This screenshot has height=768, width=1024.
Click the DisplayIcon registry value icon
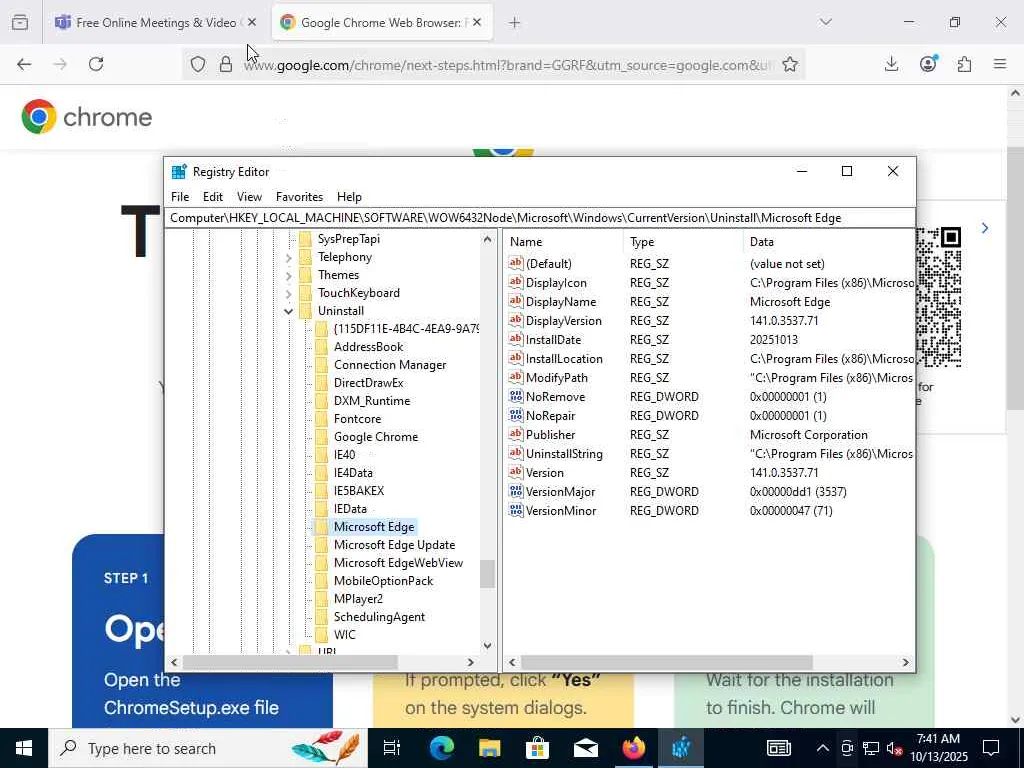516,282
